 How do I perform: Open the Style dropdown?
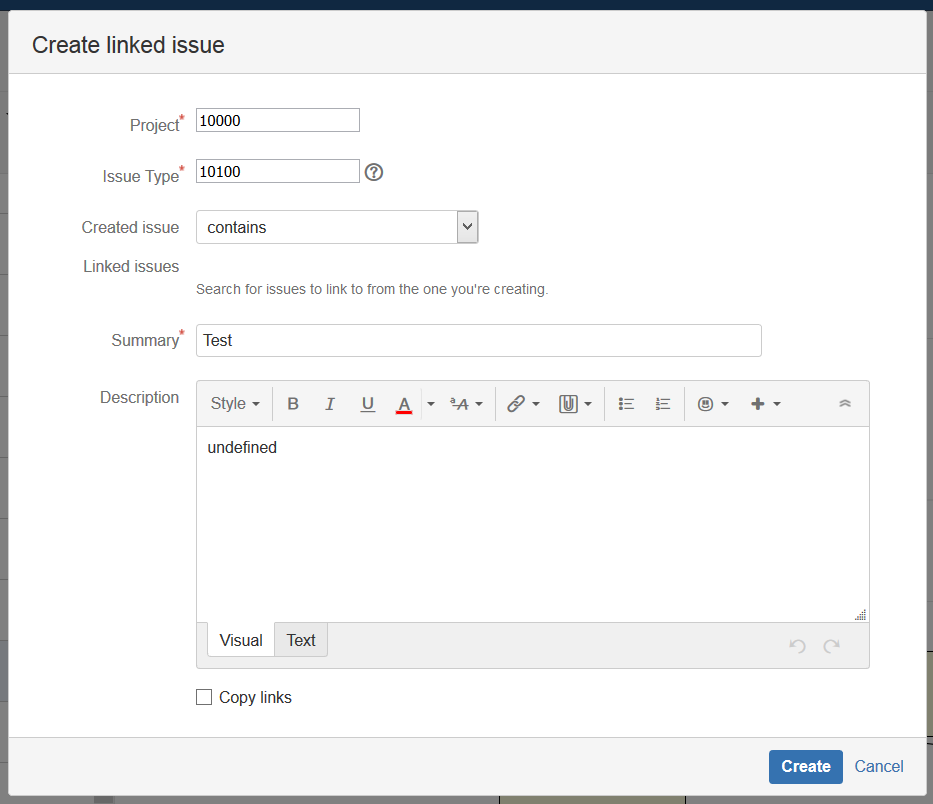[235, 404]
